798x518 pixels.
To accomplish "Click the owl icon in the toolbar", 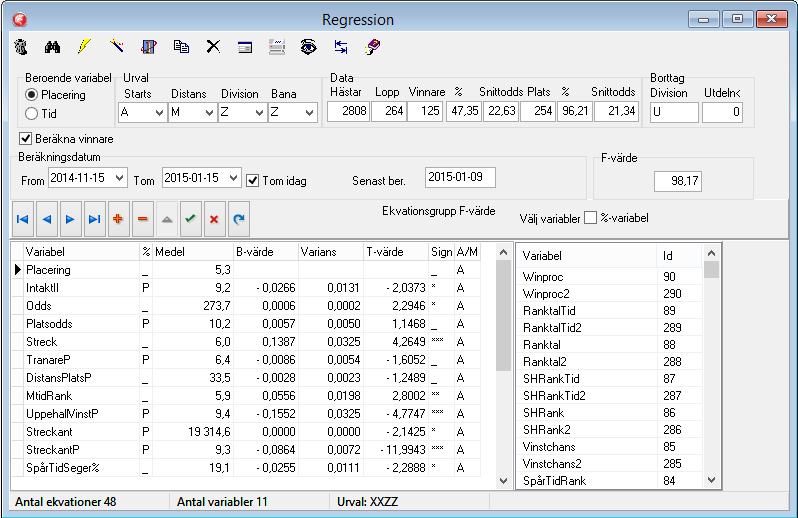I will click(x=21, y=47).
